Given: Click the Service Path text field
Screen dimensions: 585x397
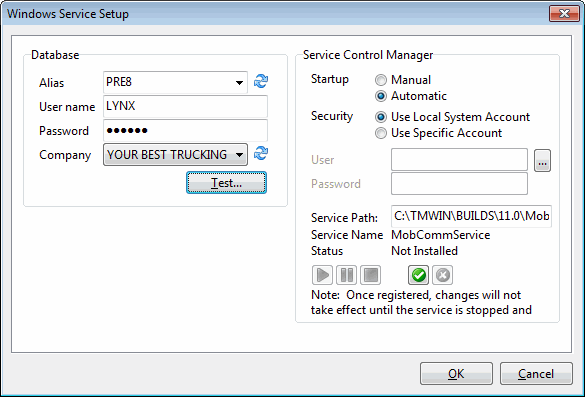Looking at the screenshot, I should tap(471, 216).
